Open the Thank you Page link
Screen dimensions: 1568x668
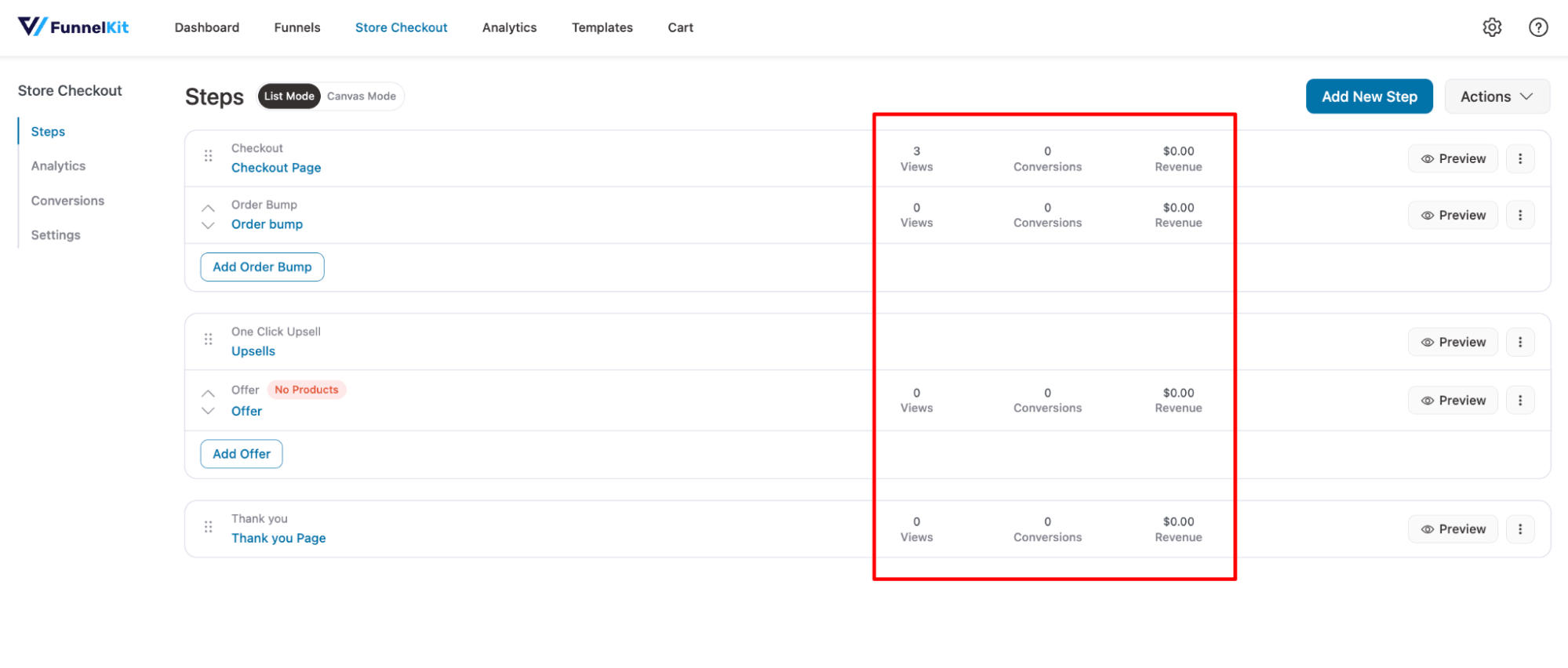tap(278, 538)
